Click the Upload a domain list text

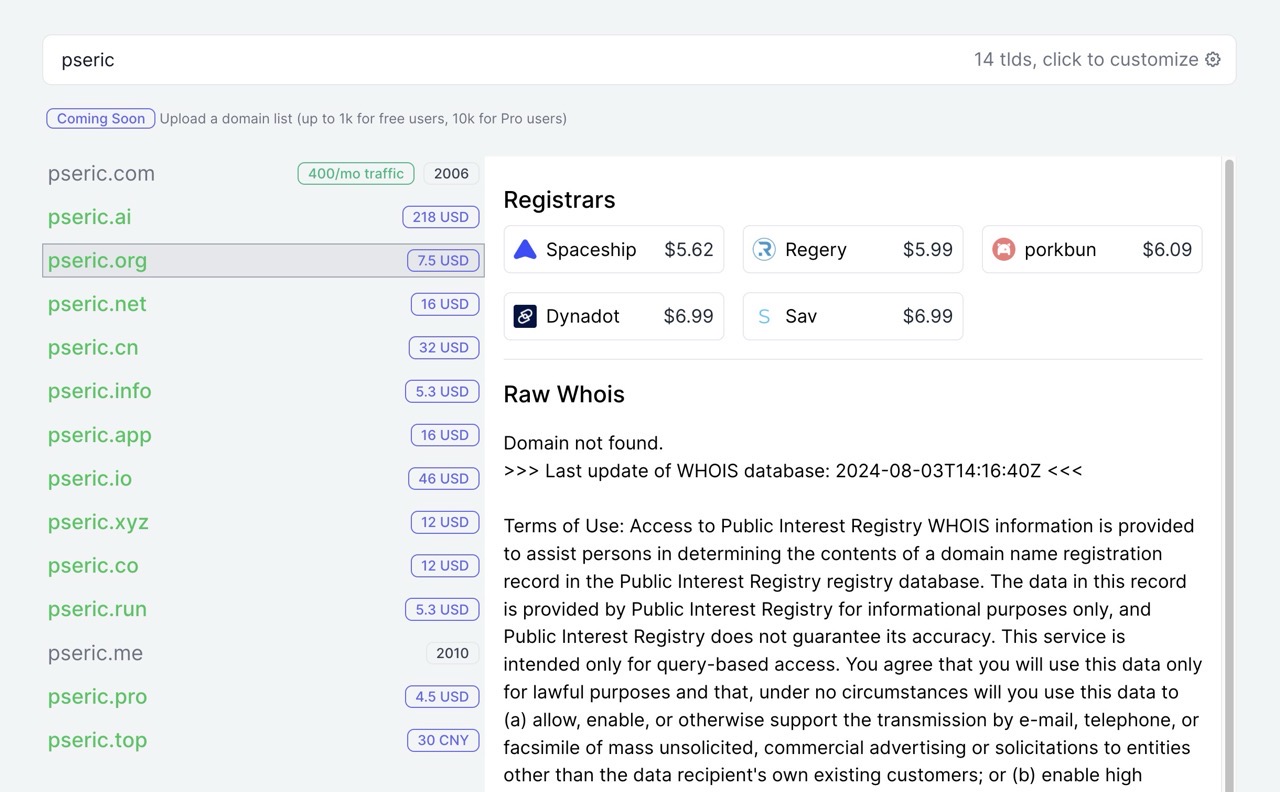point(363,118)
